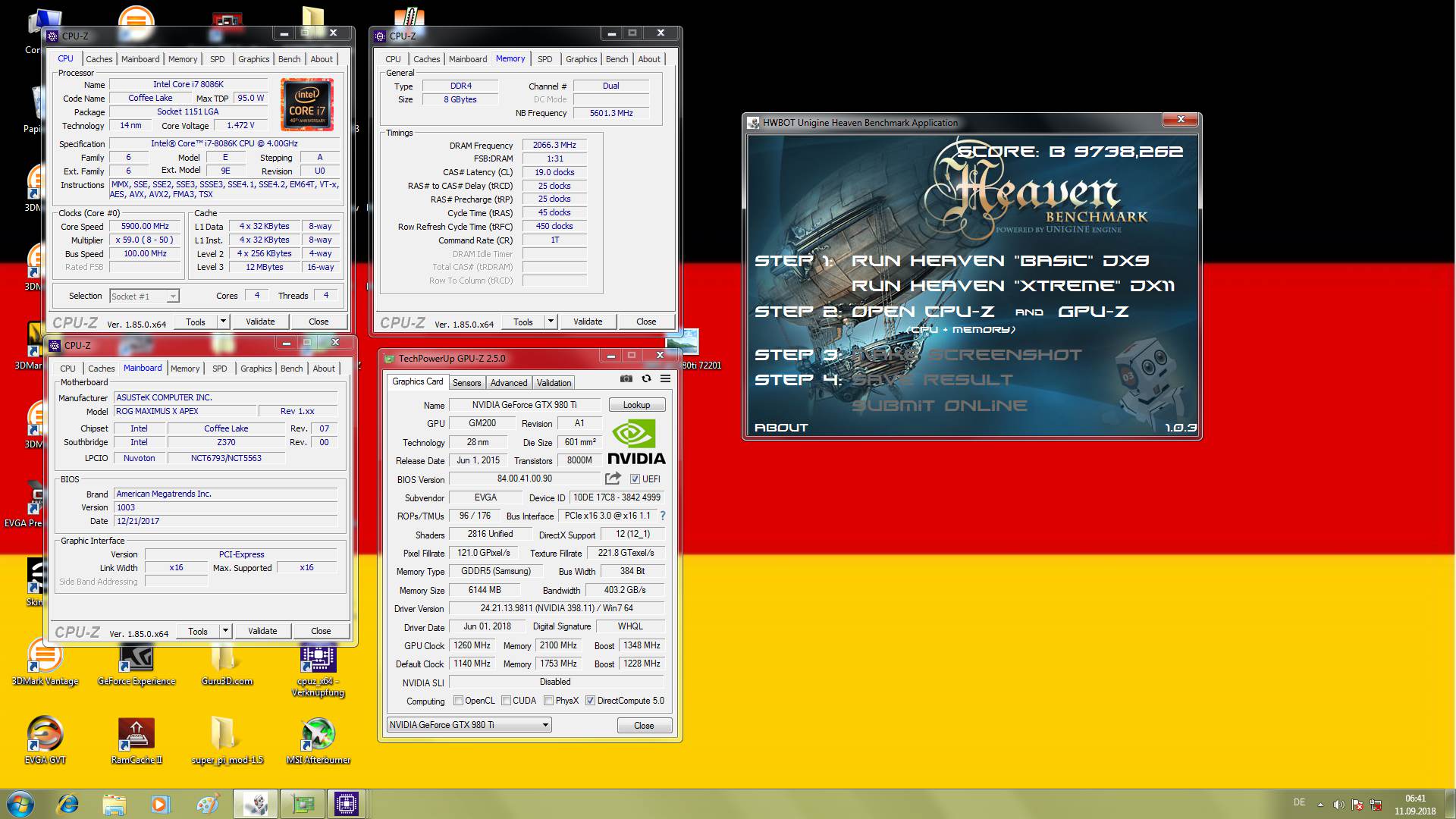Toggle the PhysX checkbox
Image resolution: width=1456 pixels, height=819 pixels.
click(548, 701)
